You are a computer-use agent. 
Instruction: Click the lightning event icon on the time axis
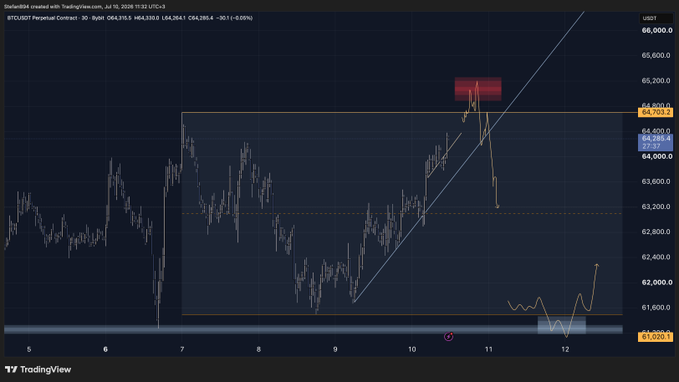point(449,337)
